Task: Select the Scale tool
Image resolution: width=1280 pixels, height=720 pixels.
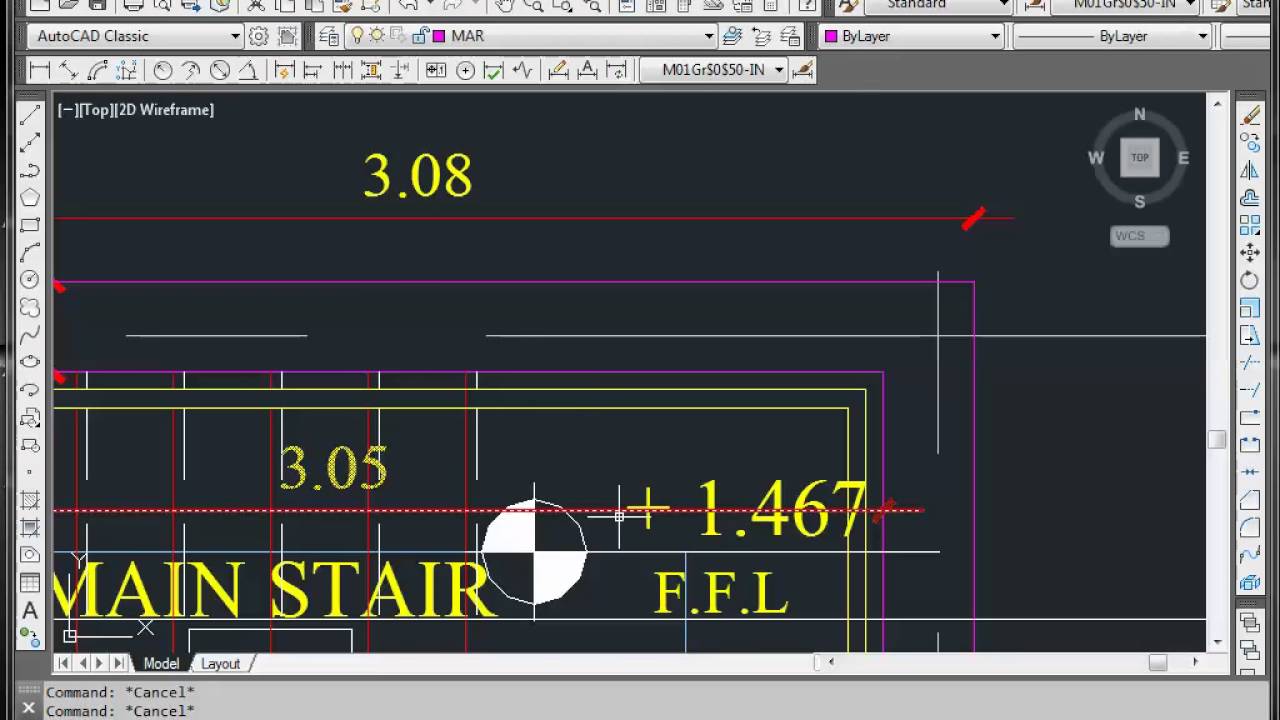Action: tap(1250, 308)
